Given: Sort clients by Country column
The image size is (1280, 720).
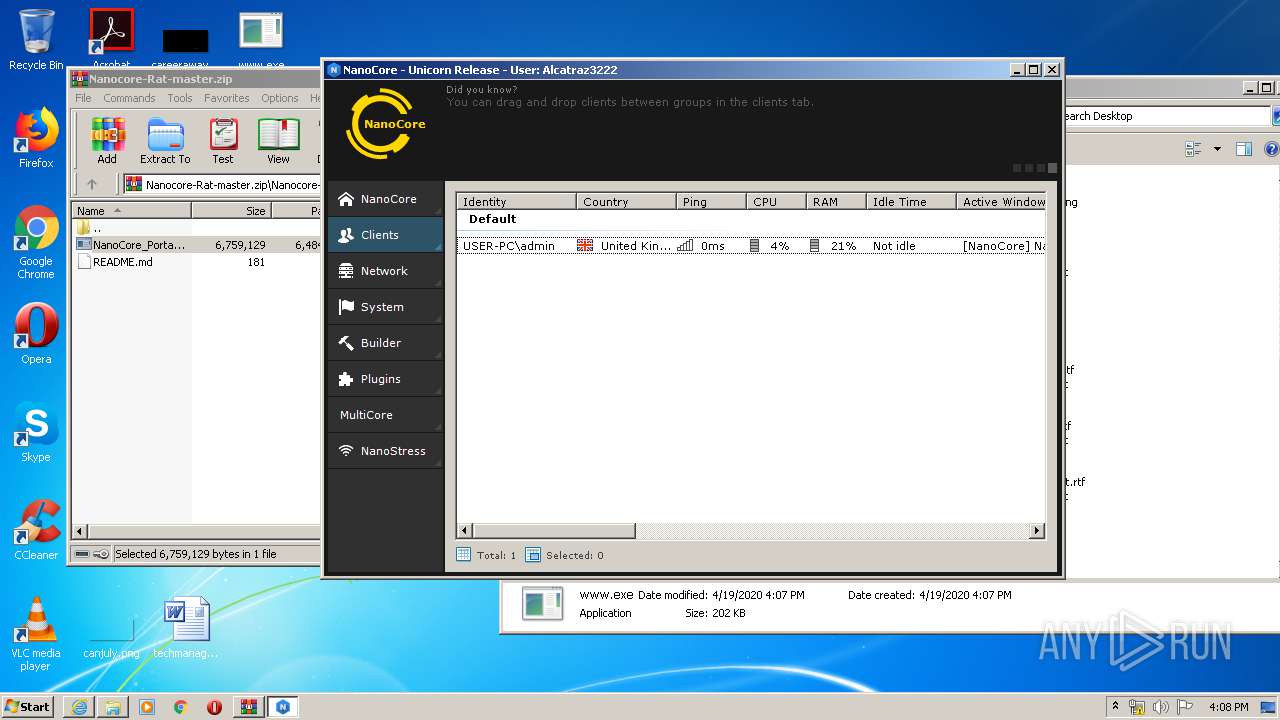Looking at the screenshot, I should click(x=626, y=201).
